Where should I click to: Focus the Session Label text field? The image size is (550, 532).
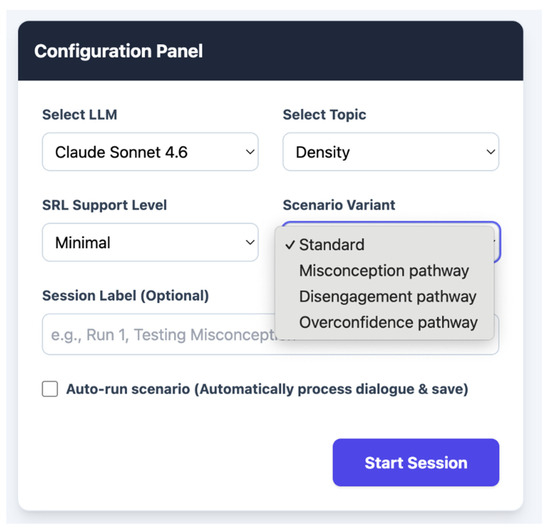coord(159,334)
